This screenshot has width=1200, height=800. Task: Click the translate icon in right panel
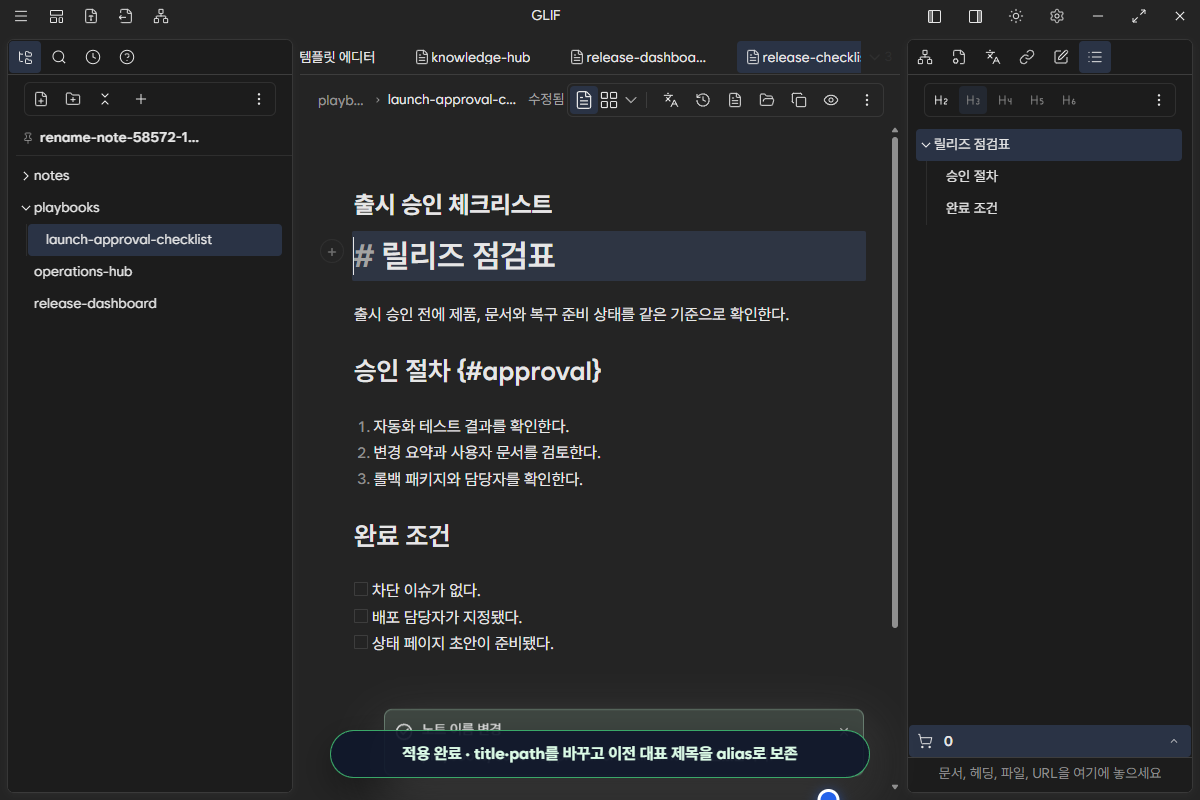click(x=993, y=57)
